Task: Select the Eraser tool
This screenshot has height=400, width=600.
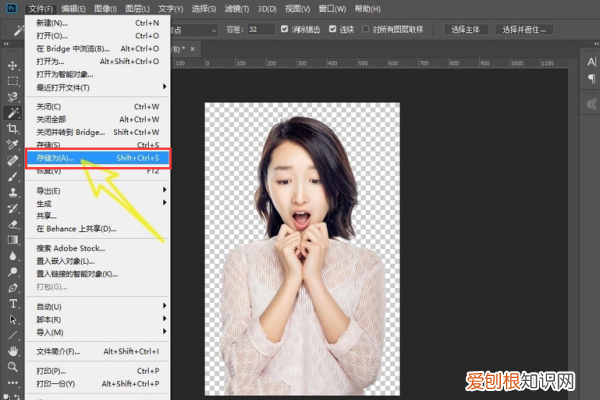Action: (13, 224)
